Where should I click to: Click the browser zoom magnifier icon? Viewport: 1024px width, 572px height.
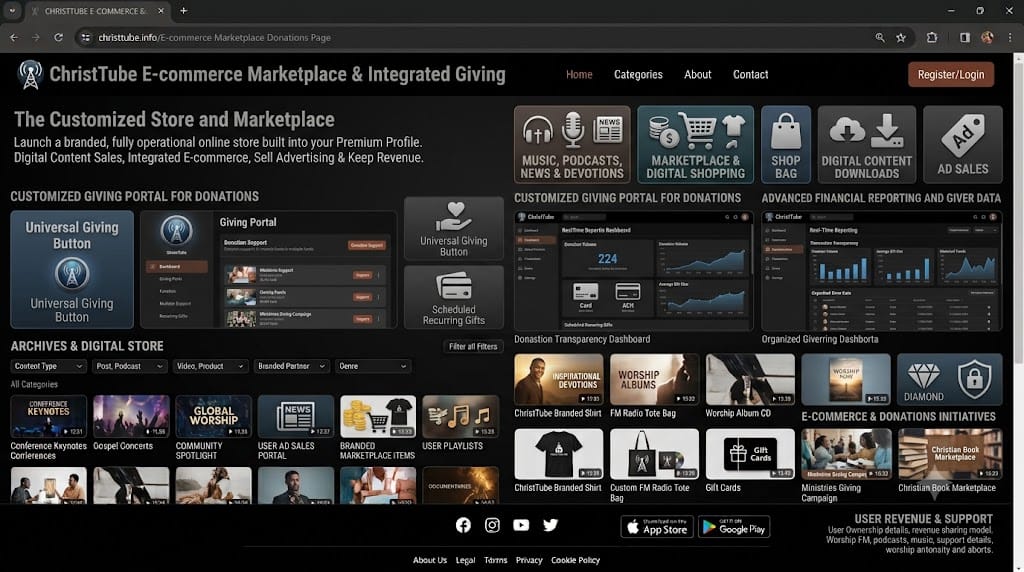[x=880, y=38]
